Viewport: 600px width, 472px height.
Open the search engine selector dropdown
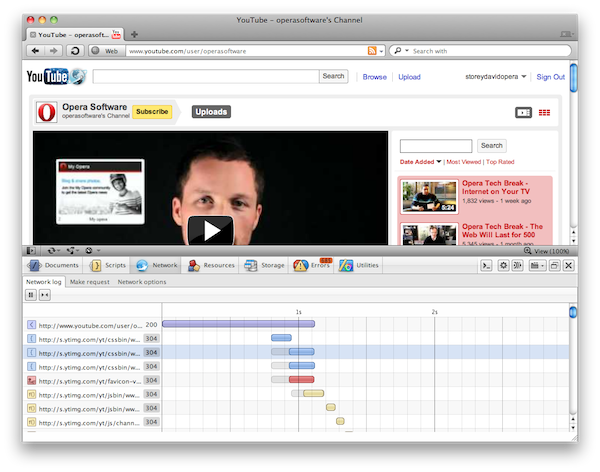point(399,50)
